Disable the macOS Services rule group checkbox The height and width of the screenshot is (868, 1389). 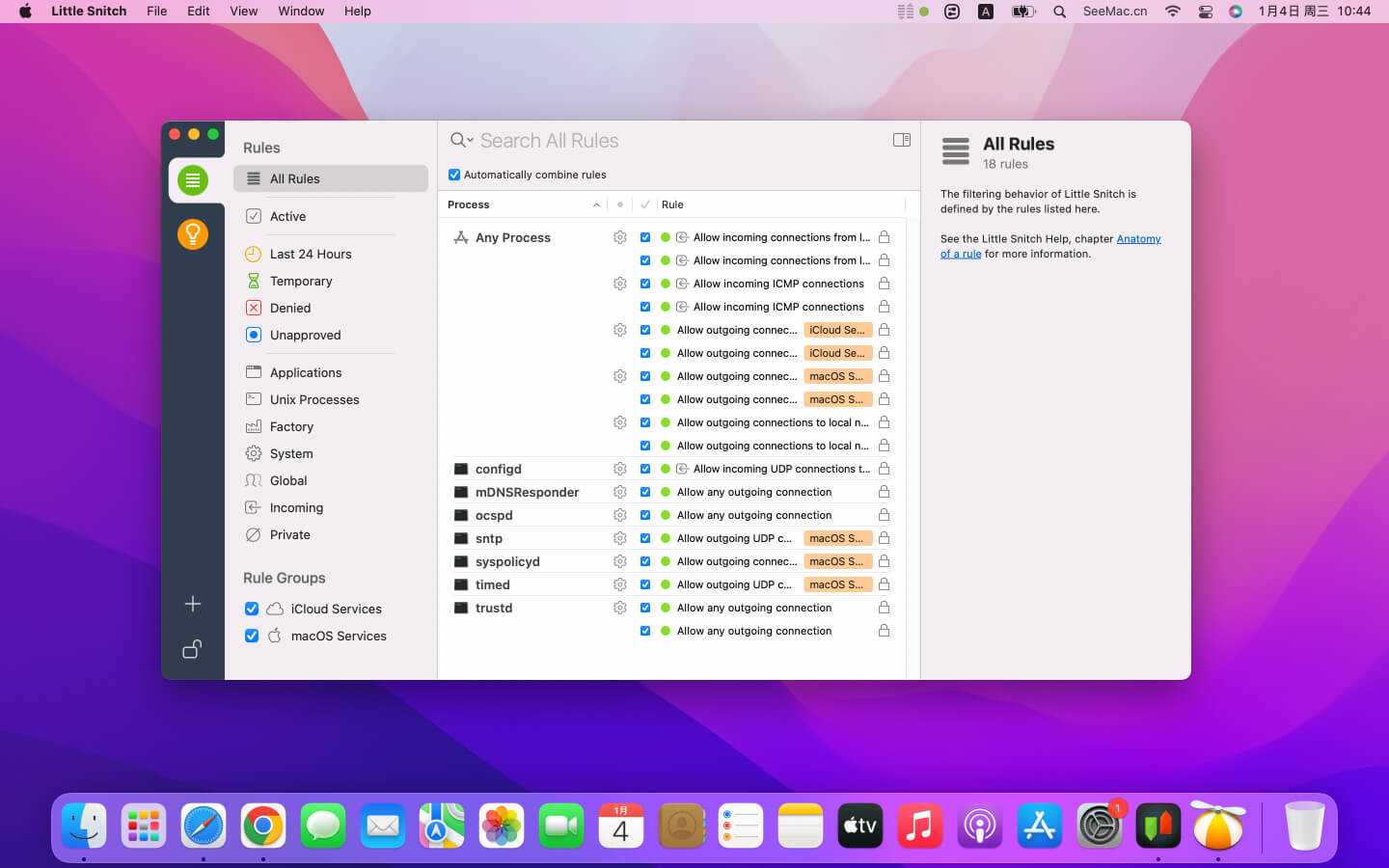point(252,636)
